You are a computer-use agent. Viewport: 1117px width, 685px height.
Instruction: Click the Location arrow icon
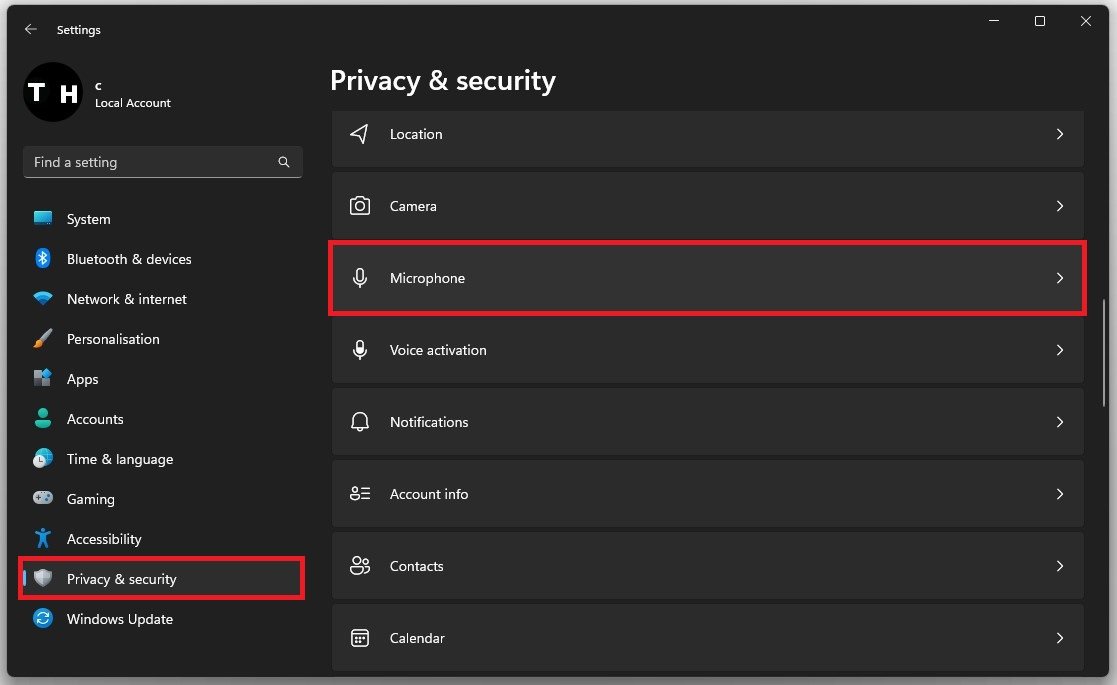tap(360, 134)
